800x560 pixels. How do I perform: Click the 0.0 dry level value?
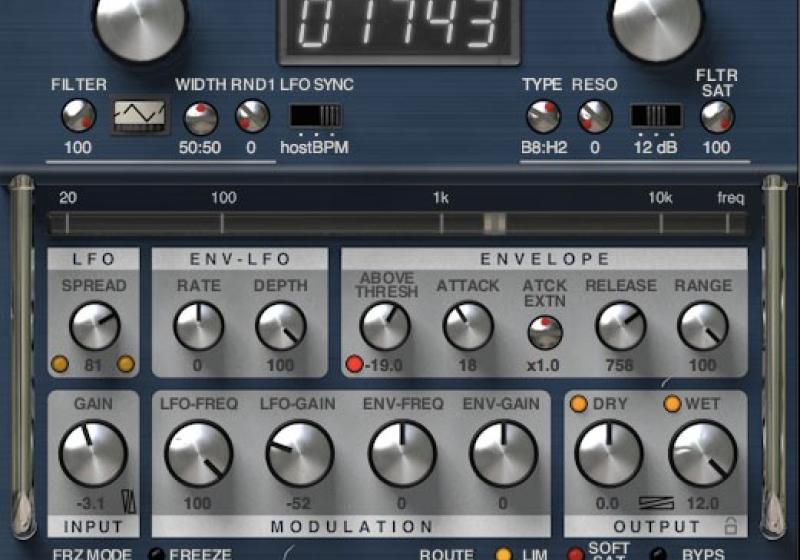point(607,504)
